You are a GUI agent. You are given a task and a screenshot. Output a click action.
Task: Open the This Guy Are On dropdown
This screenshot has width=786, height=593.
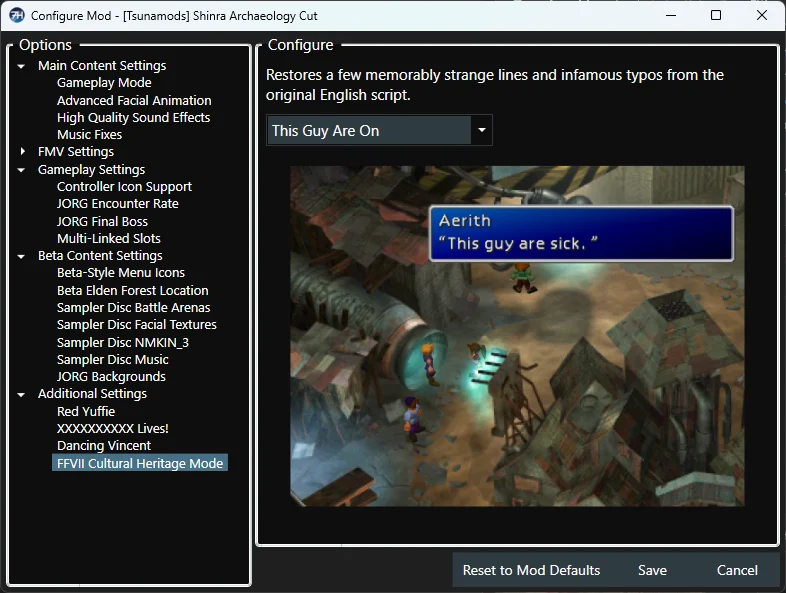pyautogui.click(x=379, y=130)
